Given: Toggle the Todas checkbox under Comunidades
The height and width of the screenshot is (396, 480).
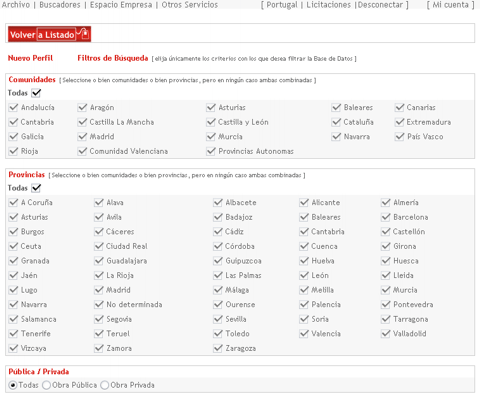Looking at the screenshot, I should coord(36,93).
